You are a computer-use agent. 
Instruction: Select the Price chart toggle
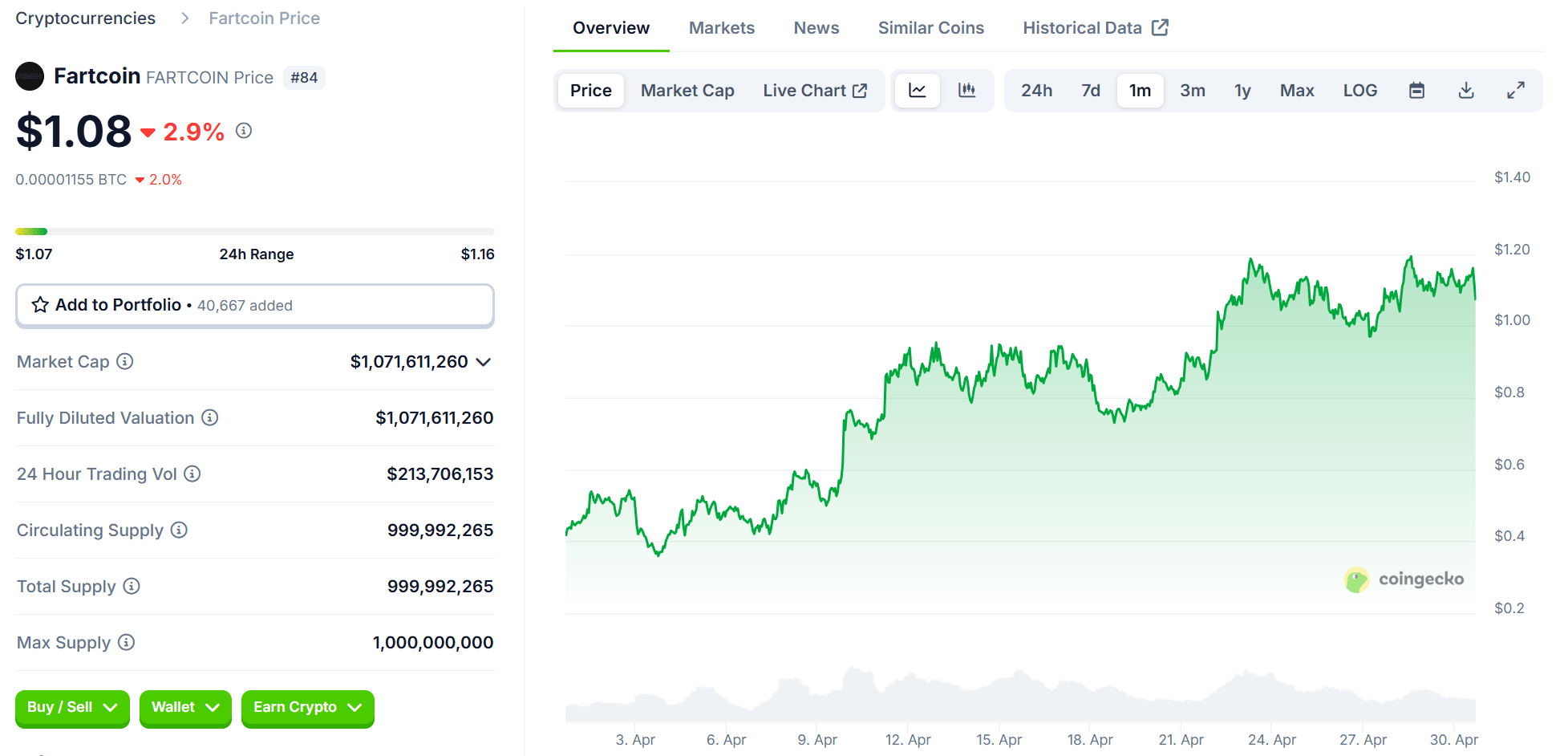pyautogui.click(x=591, y=90)
